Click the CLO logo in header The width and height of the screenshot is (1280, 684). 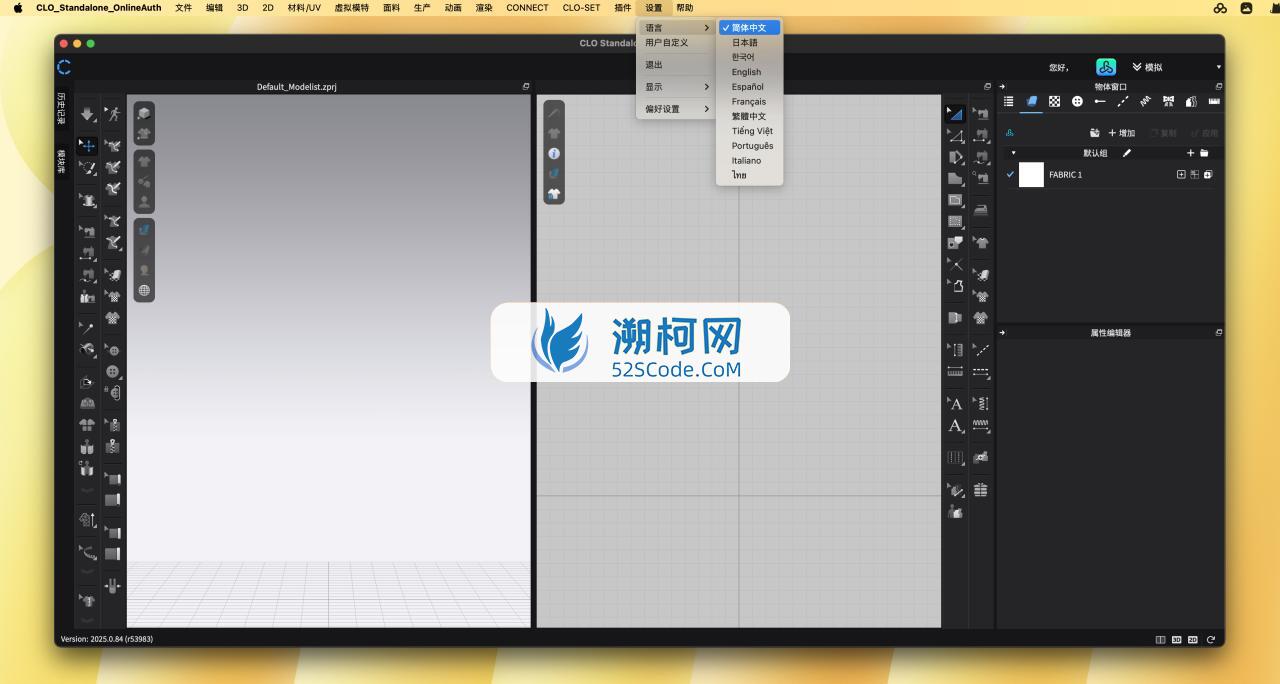(65, 67)
